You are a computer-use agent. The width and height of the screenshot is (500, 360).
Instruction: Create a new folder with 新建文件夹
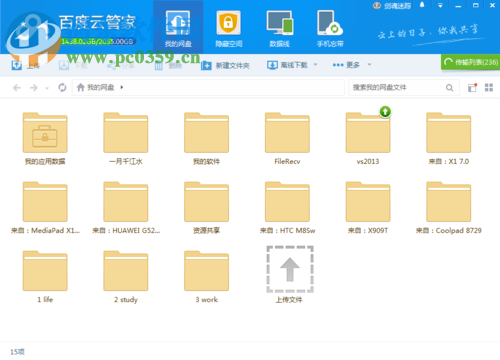225,65
